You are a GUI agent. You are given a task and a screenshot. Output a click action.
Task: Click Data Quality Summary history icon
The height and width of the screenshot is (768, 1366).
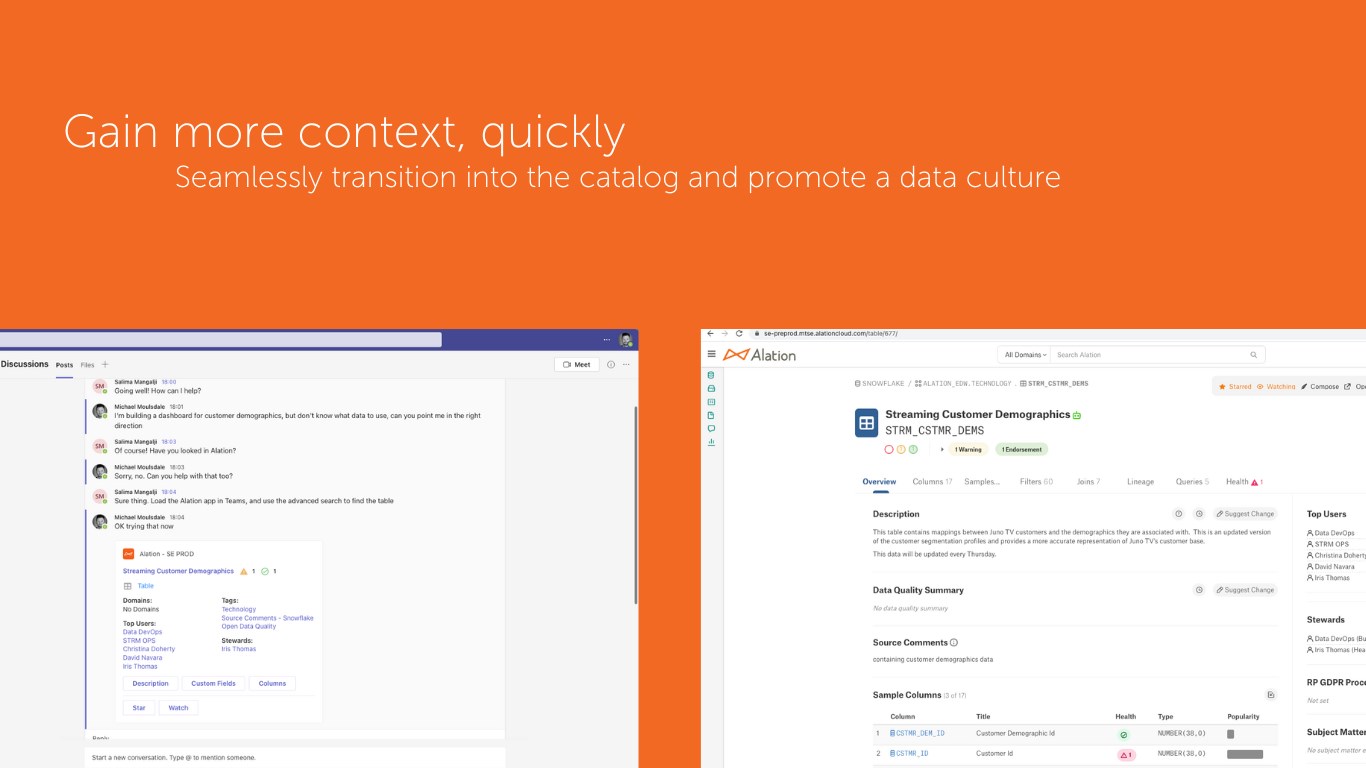tap(1199, 590)
